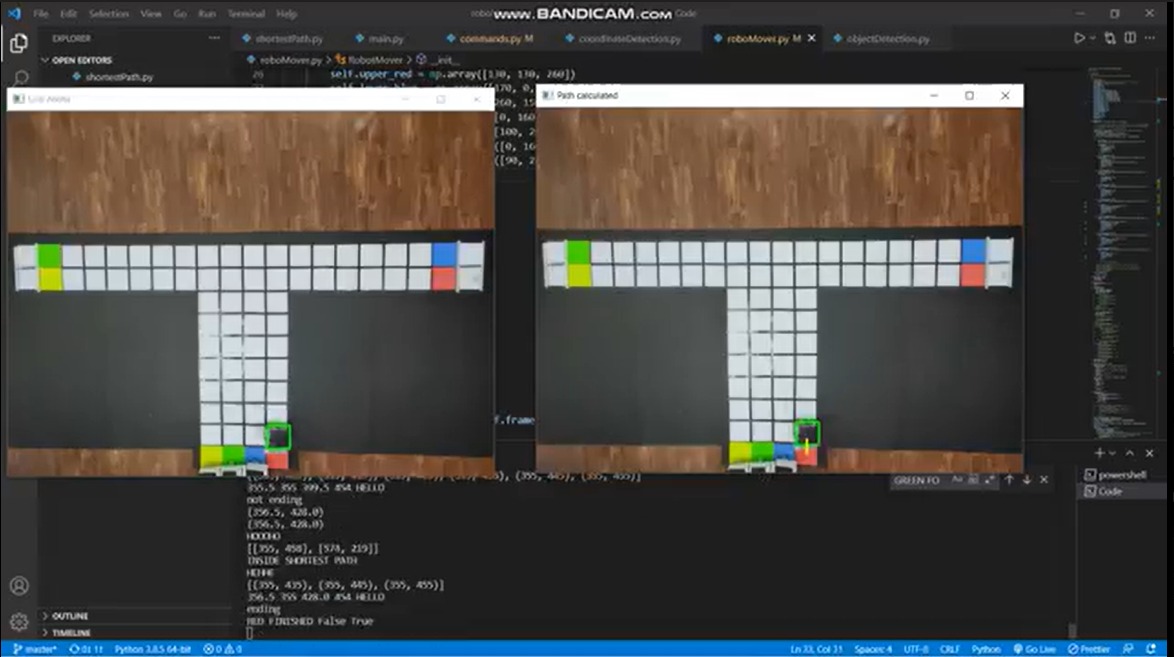Click the terminal find input field
1174x657 pixels.
pyautogui.click(x=918, y=480)
